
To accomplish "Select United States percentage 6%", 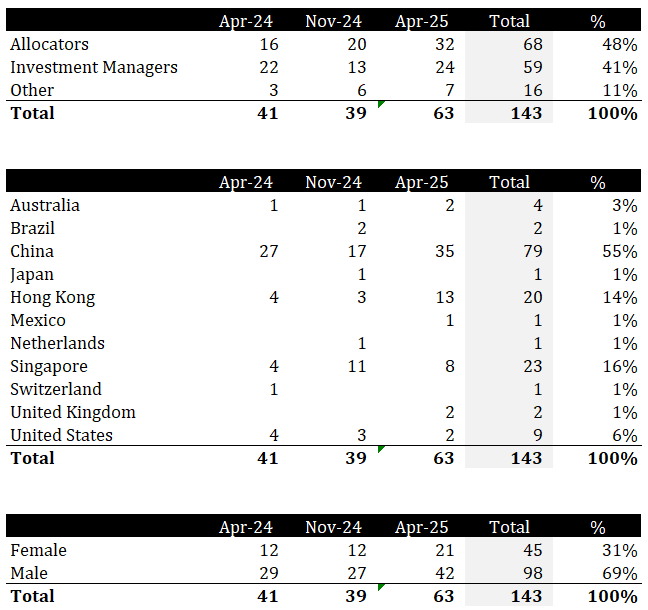I will [625, 435].
